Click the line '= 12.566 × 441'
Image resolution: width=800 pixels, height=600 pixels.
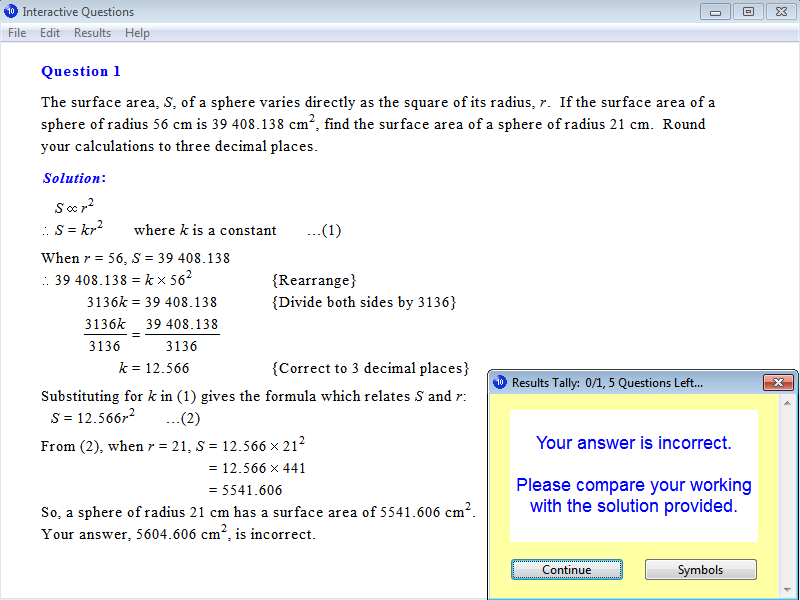pyautogui.click(x=257, y=468)
